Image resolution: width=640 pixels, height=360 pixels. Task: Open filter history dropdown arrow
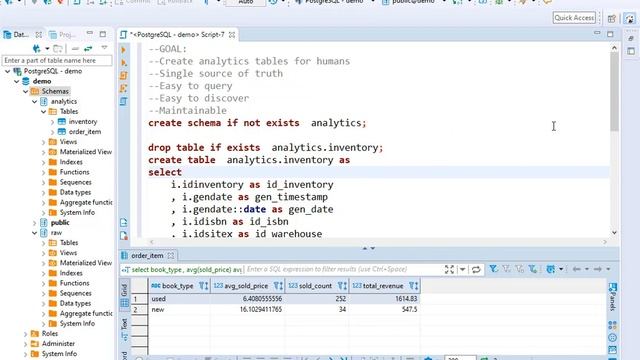(x=462, y=269)
